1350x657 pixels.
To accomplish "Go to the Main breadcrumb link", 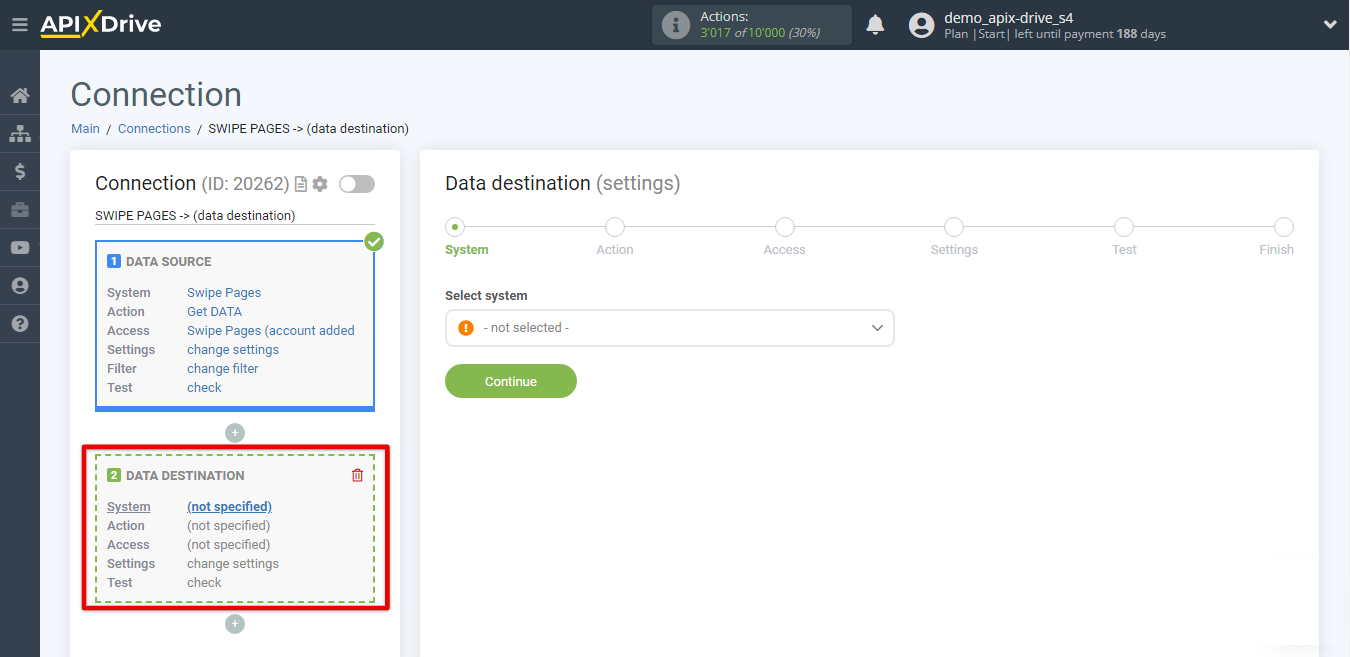I will click(85, 129).
